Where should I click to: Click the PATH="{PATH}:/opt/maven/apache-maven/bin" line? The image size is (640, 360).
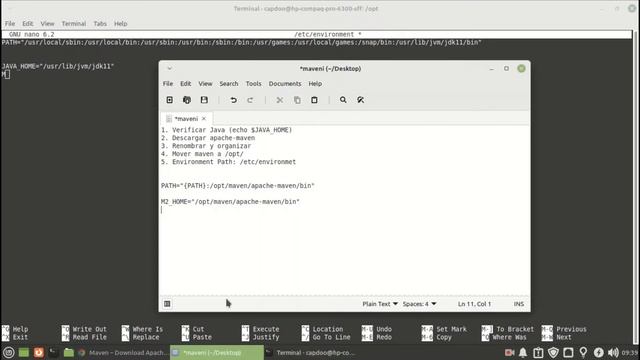click(238, 186)
